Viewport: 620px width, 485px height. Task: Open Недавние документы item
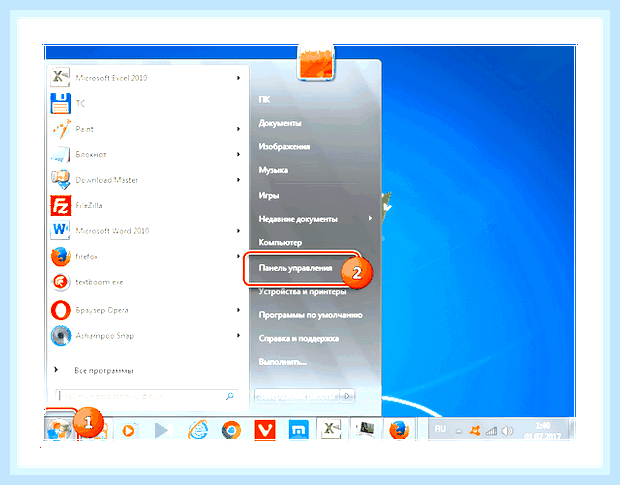(298, 219)
